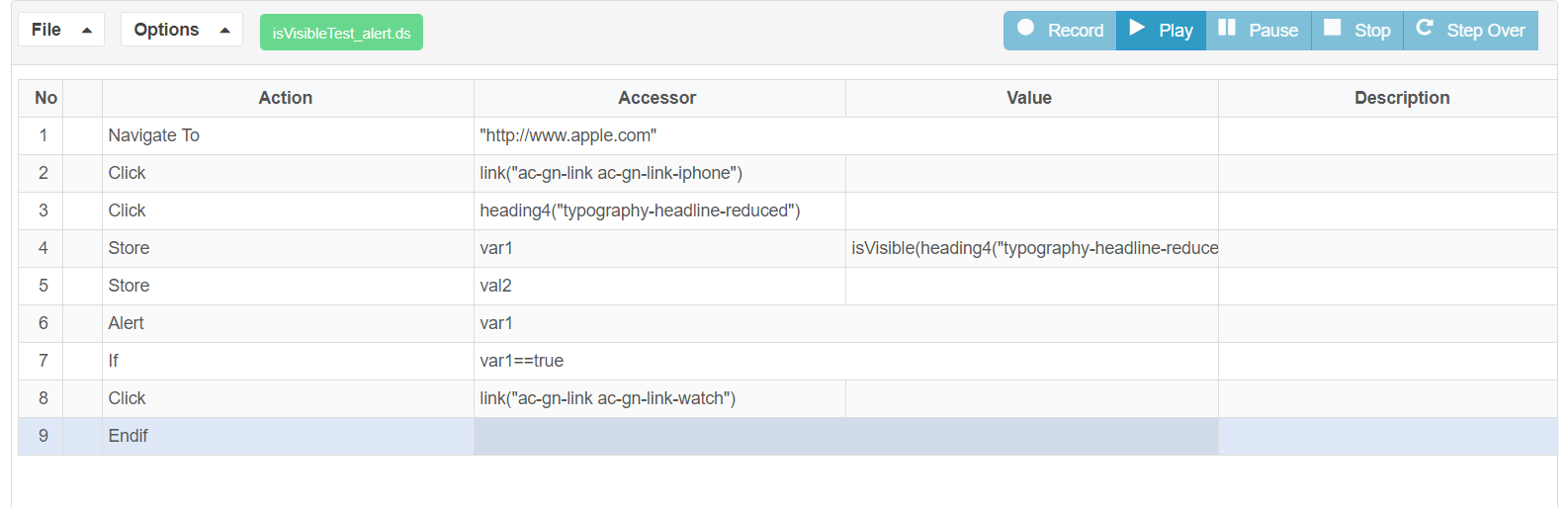Click the Step Over button
The height and width of the screenshot is (507, 1568).
point(1470,31)
